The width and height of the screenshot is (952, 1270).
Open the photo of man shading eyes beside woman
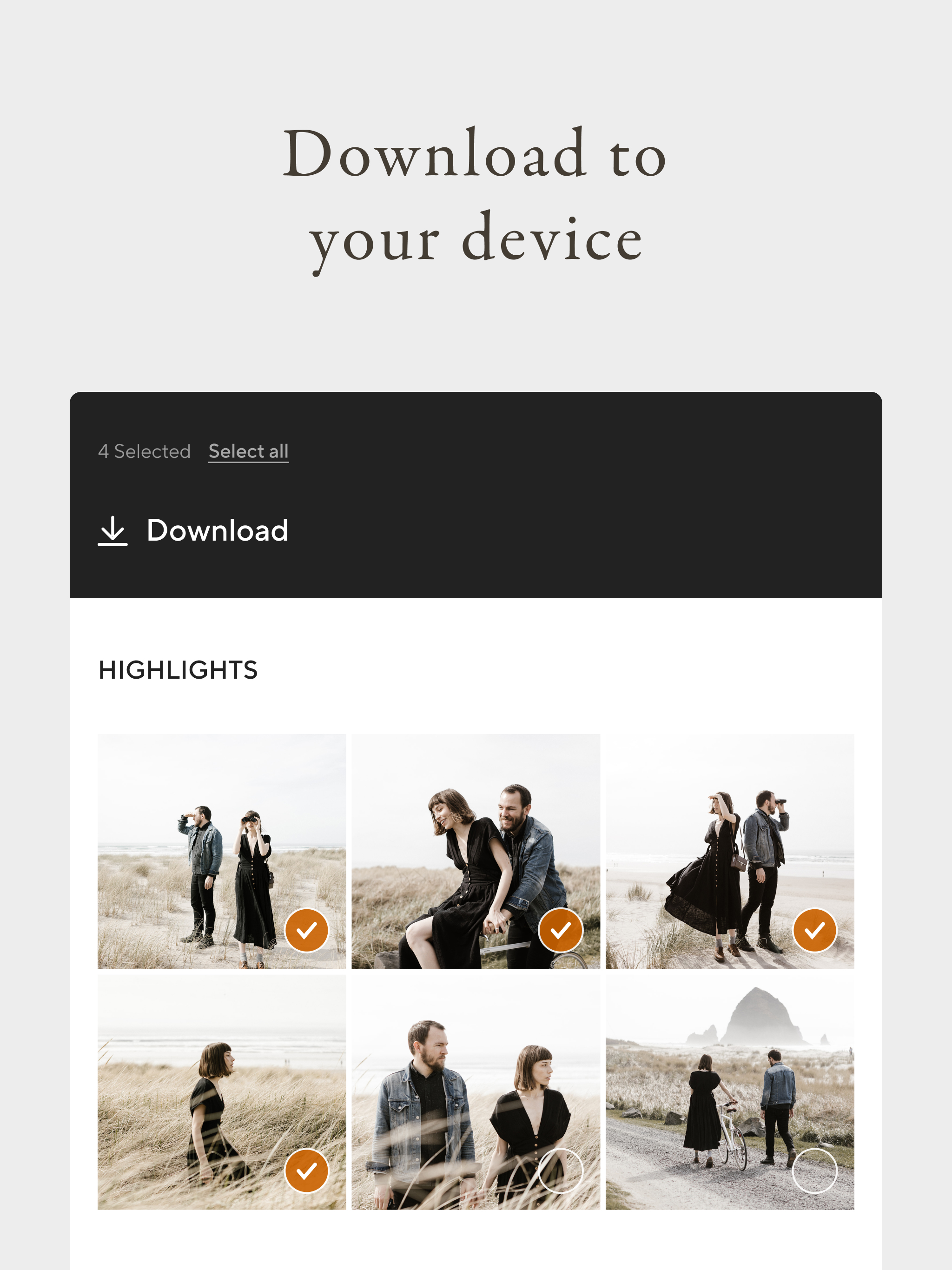click(x=222, y=852)
